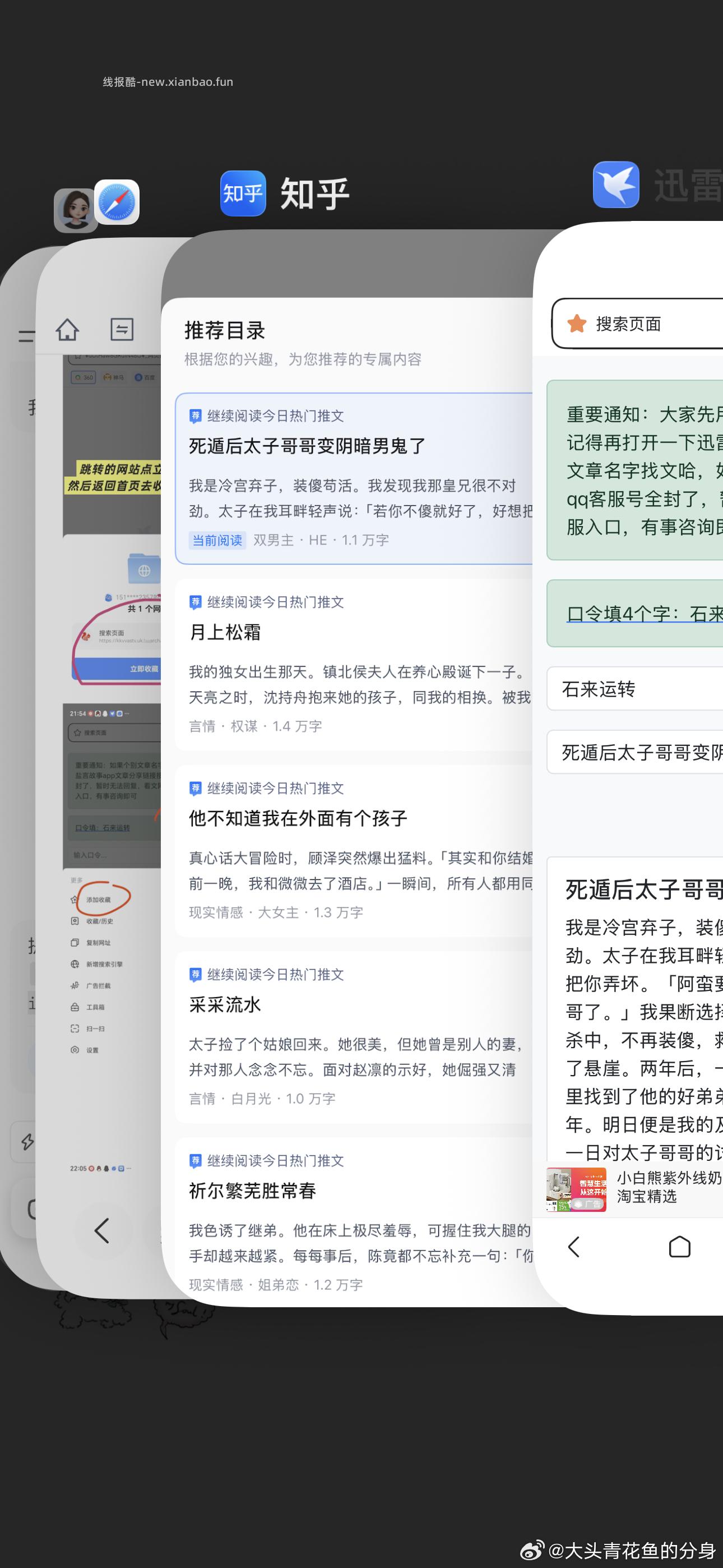Tap the 石来运转 password field
Viewport: 723px width, 1568px height.
tap(635, 689)
